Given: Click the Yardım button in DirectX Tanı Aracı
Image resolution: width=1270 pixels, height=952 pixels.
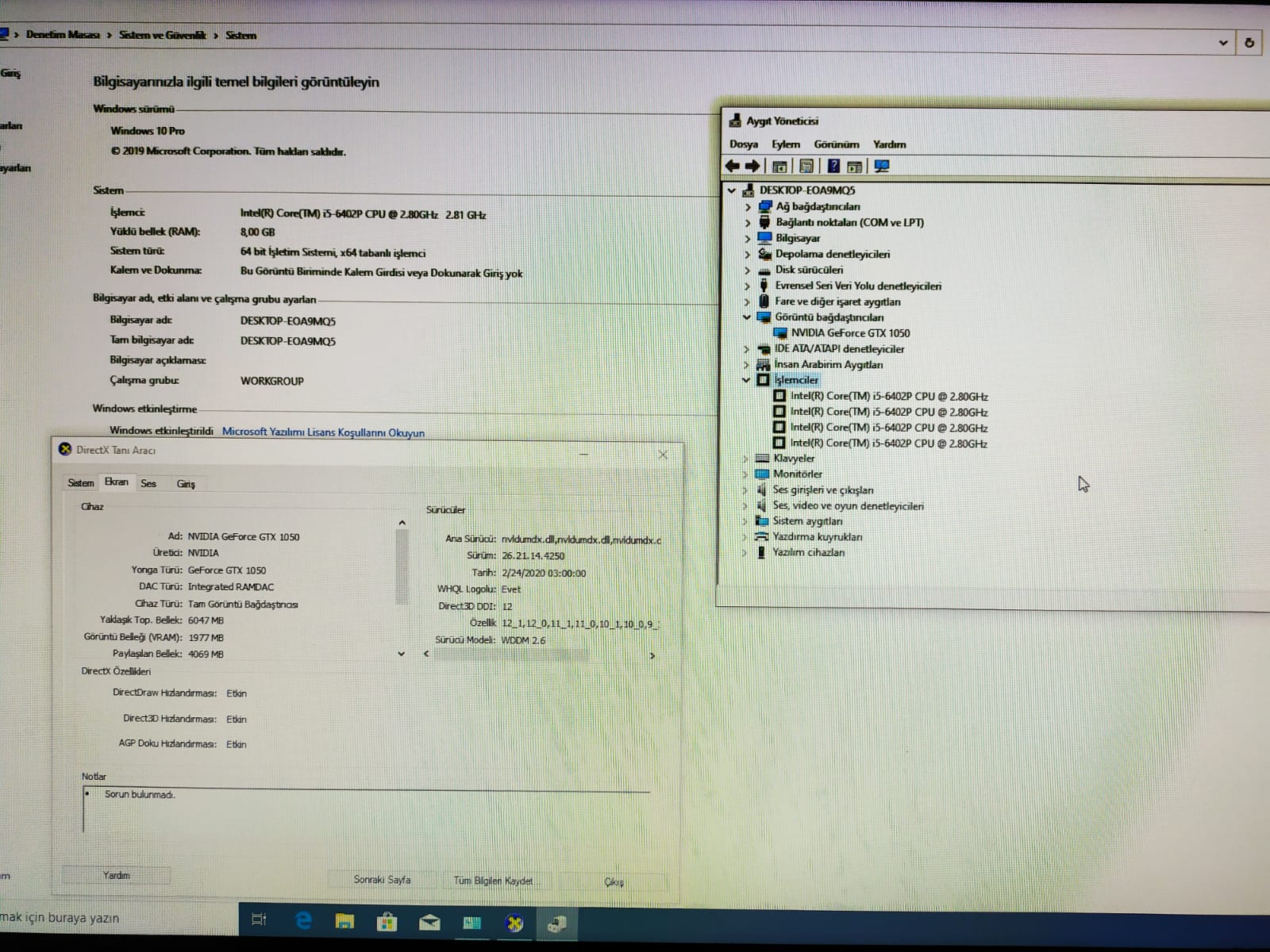Looking at the screenshot, I should (117, 875).
